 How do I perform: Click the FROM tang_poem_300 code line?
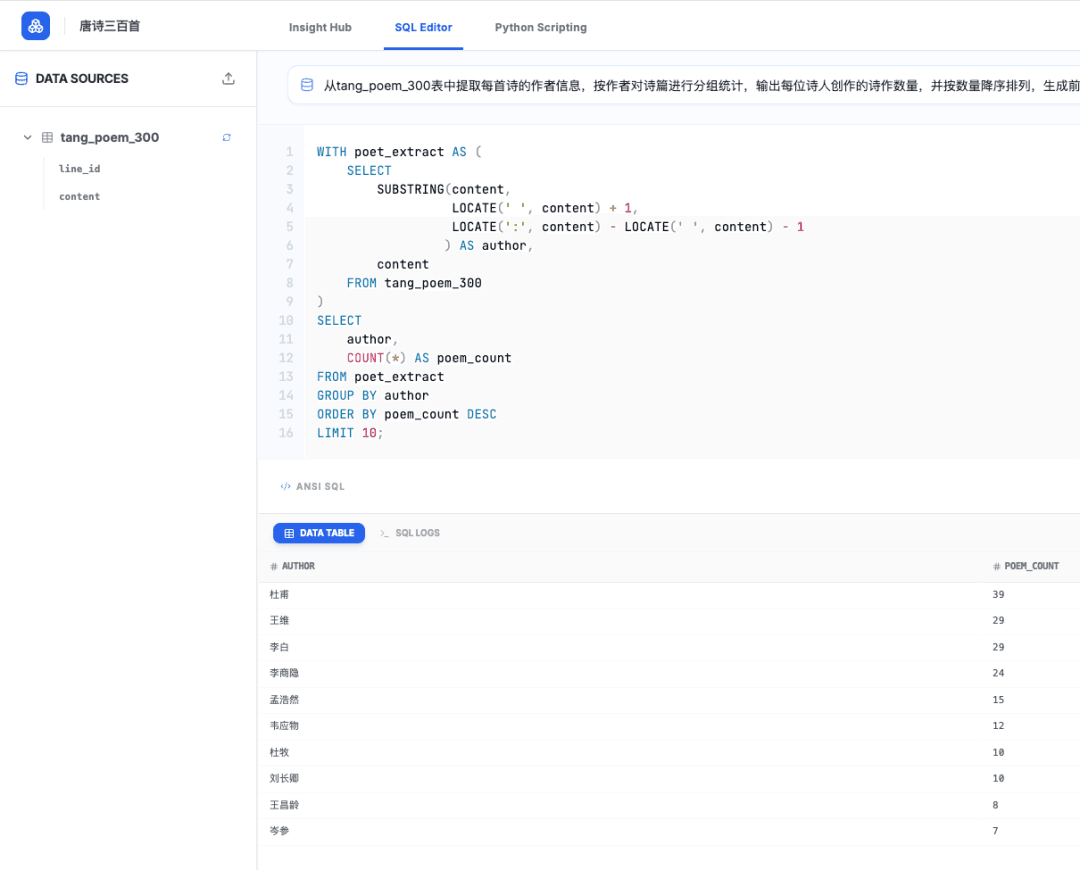coord(414,283)
